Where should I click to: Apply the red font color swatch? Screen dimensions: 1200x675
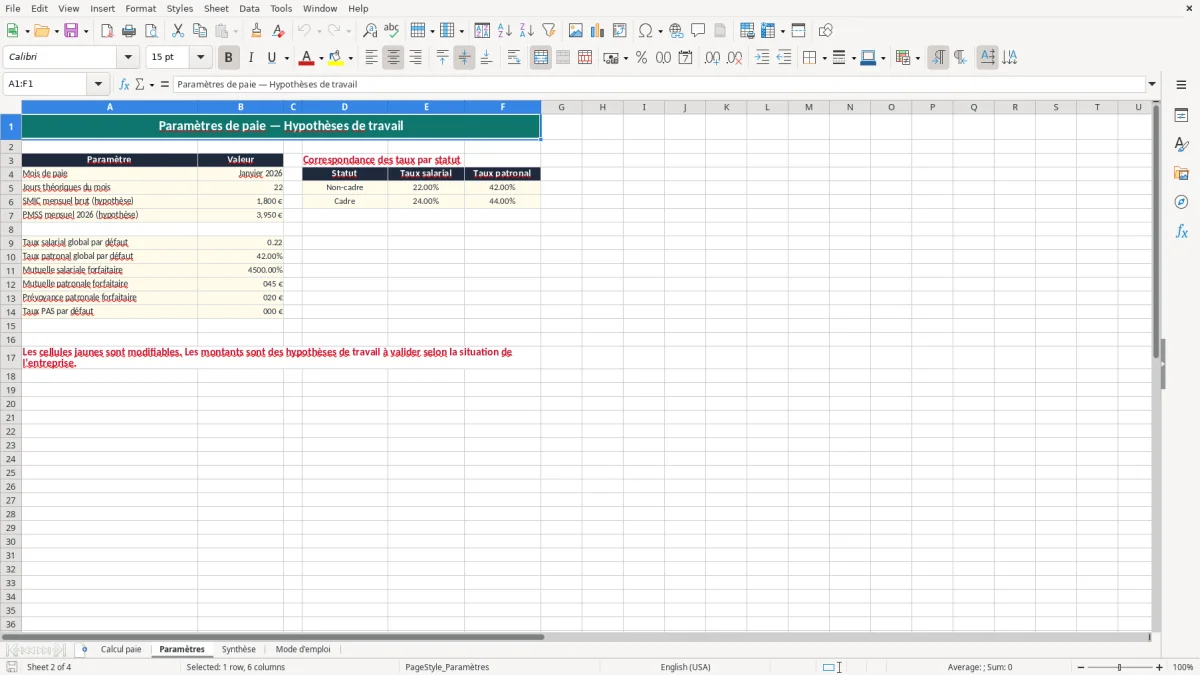click(307, 58)
